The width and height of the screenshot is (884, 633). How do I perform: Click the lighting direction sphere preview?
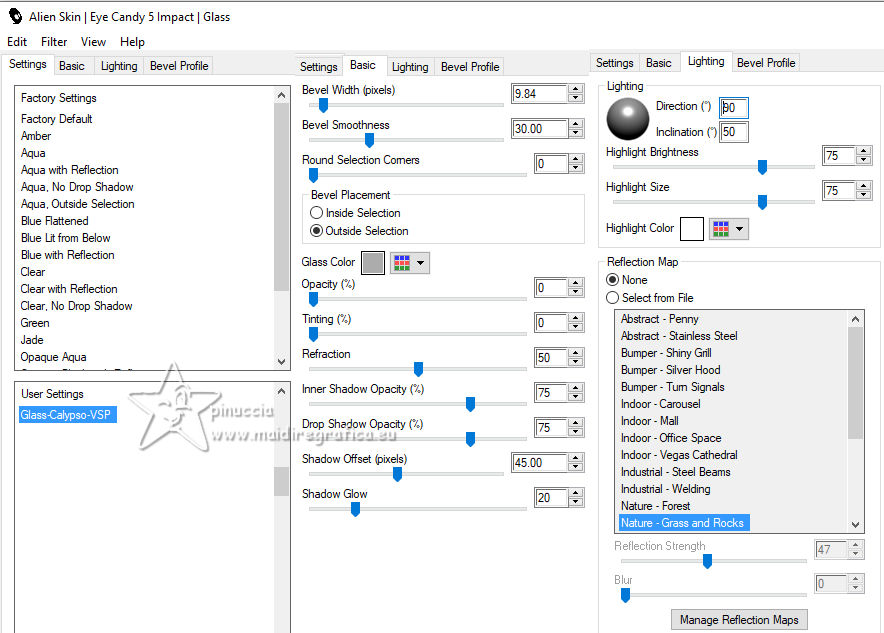click(x=627, y=119)
